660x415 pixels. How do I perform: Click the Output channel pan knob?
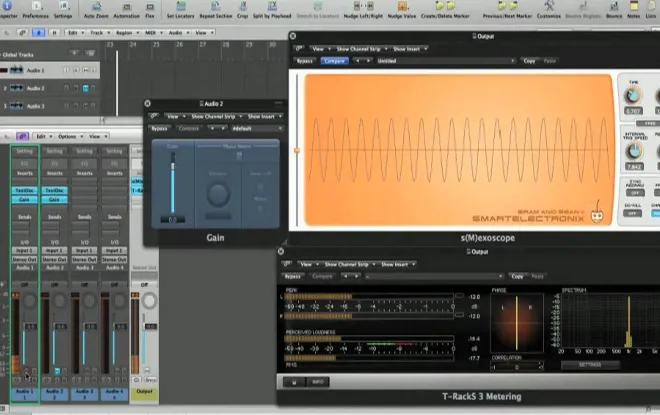149,301
